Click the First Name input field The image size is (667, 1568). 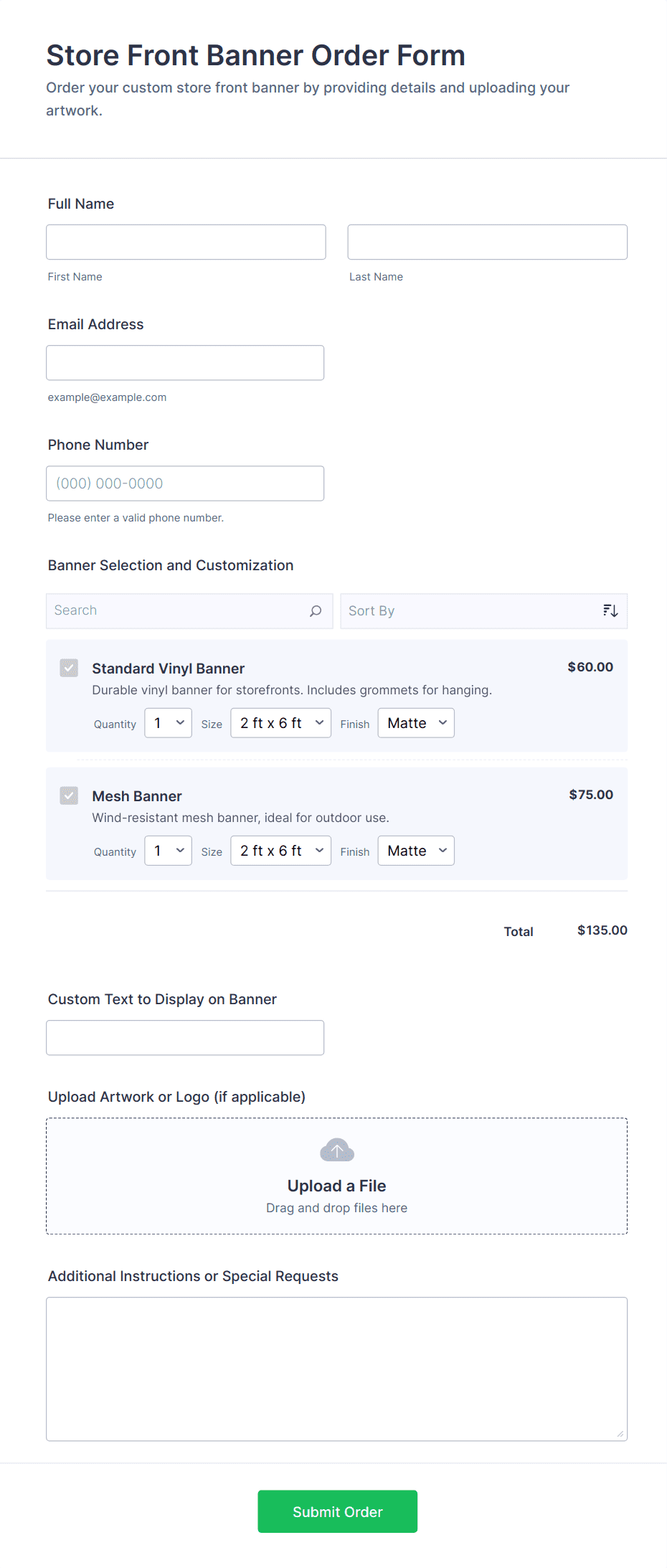click(185, 242)
